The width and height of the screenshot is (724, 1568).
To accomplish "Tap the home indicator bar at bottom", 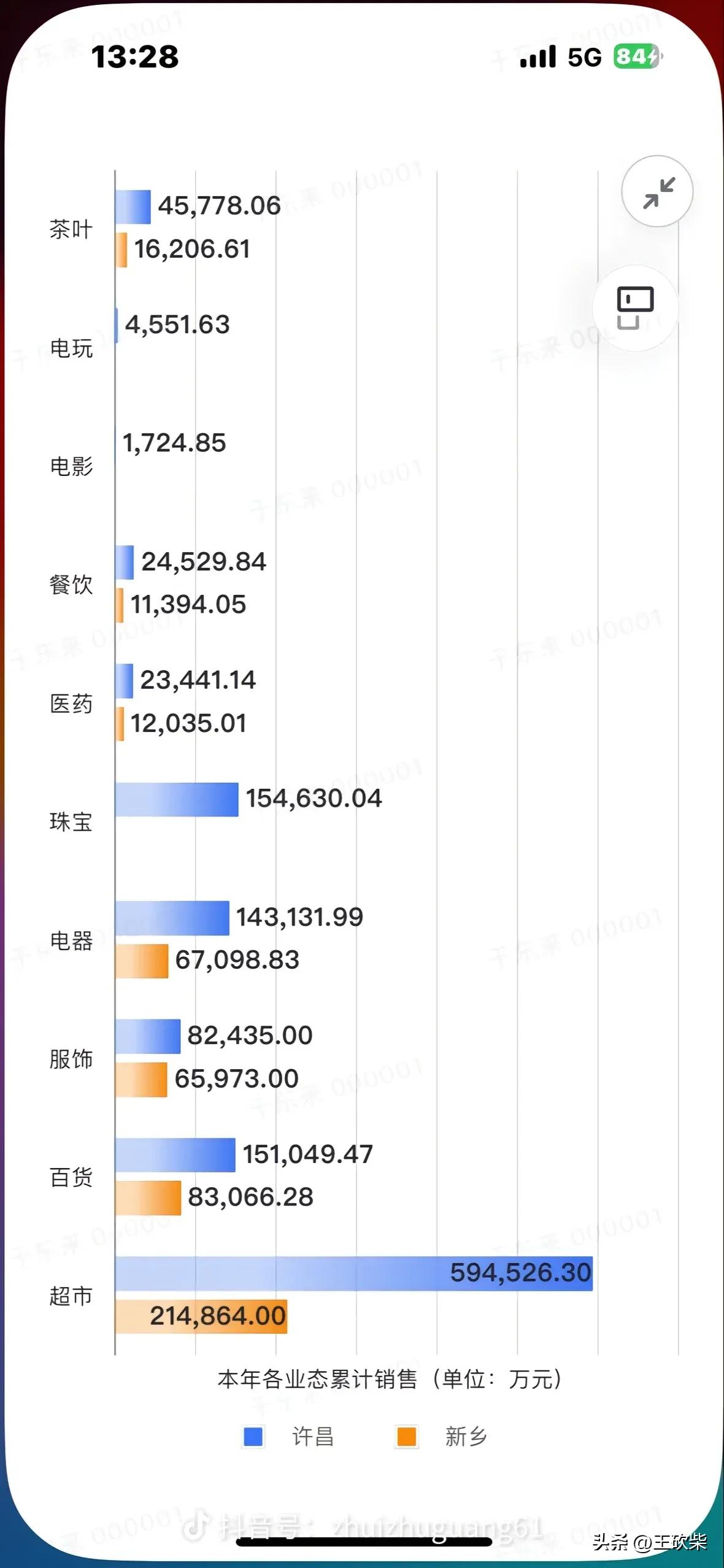I will [x=363, y=1541].
